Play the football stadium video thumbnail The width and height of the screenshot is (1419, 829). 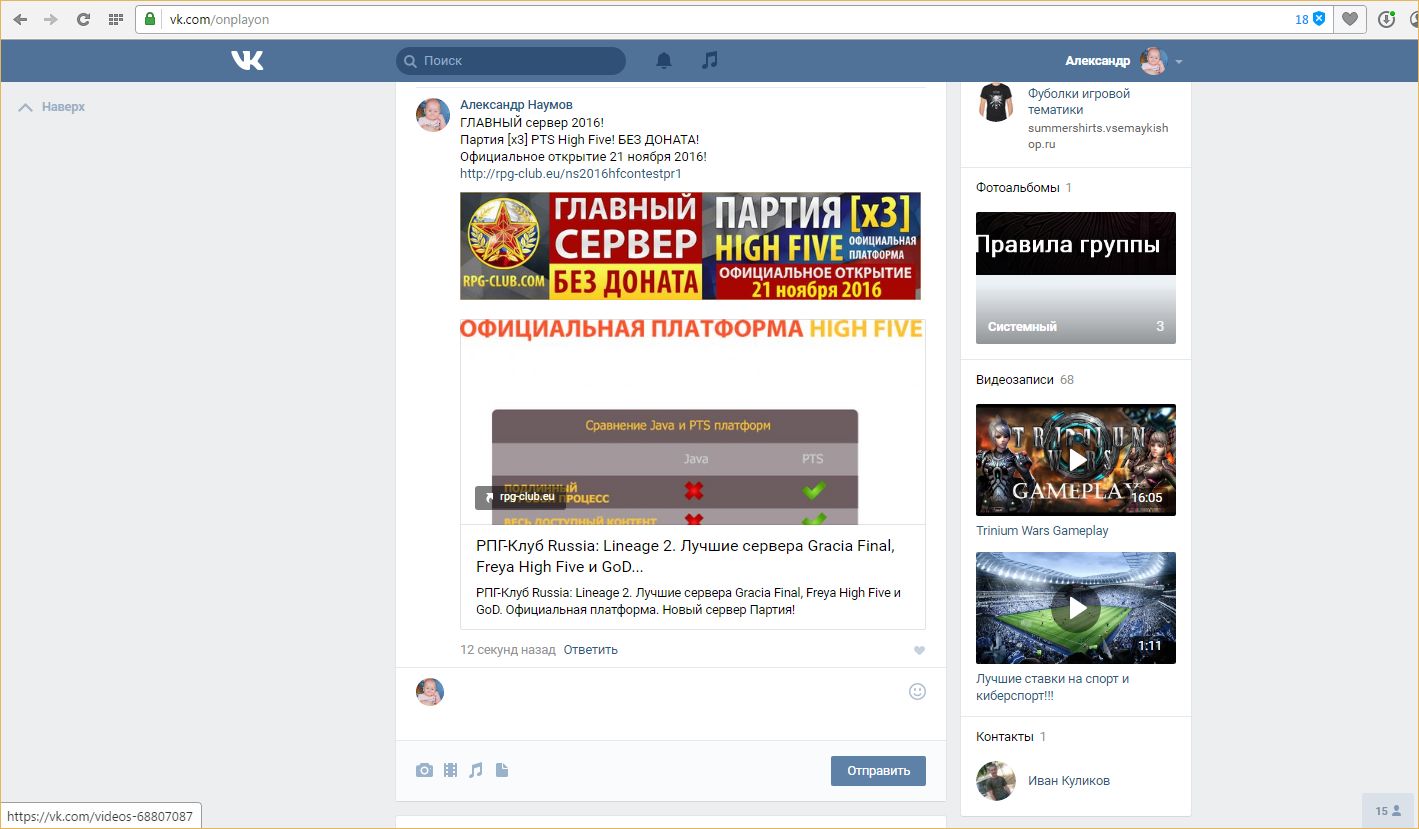1076,608
